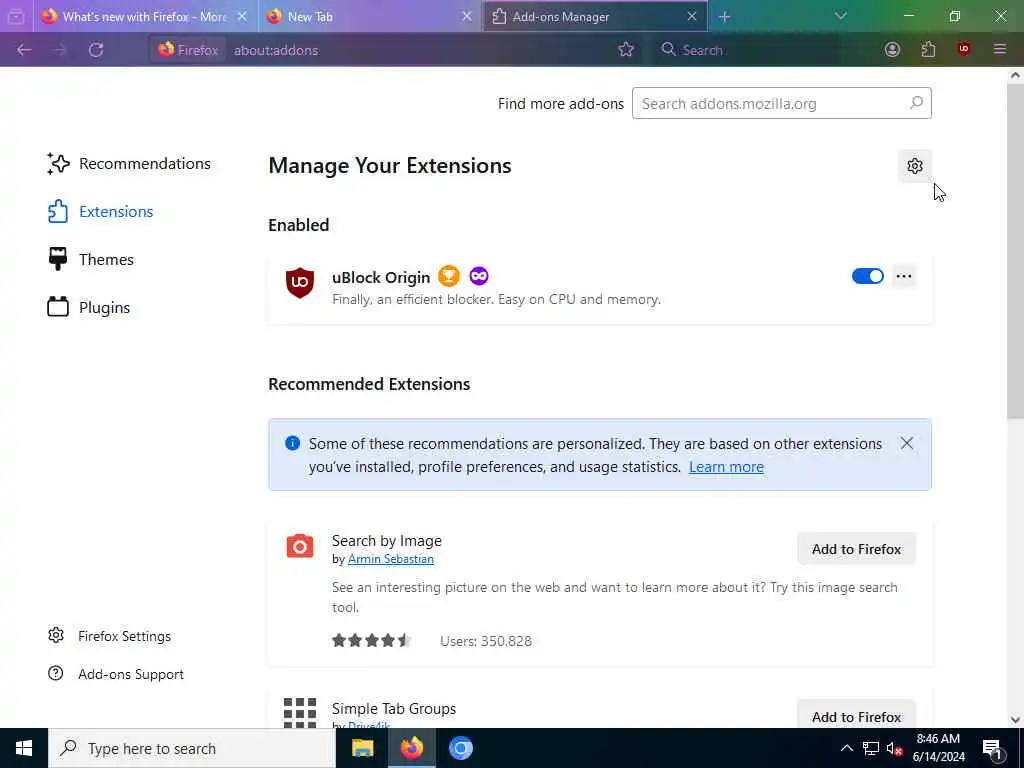Click the Search by Image camera icon
This screenshot has height=768, width=1024.
[300, 547]
